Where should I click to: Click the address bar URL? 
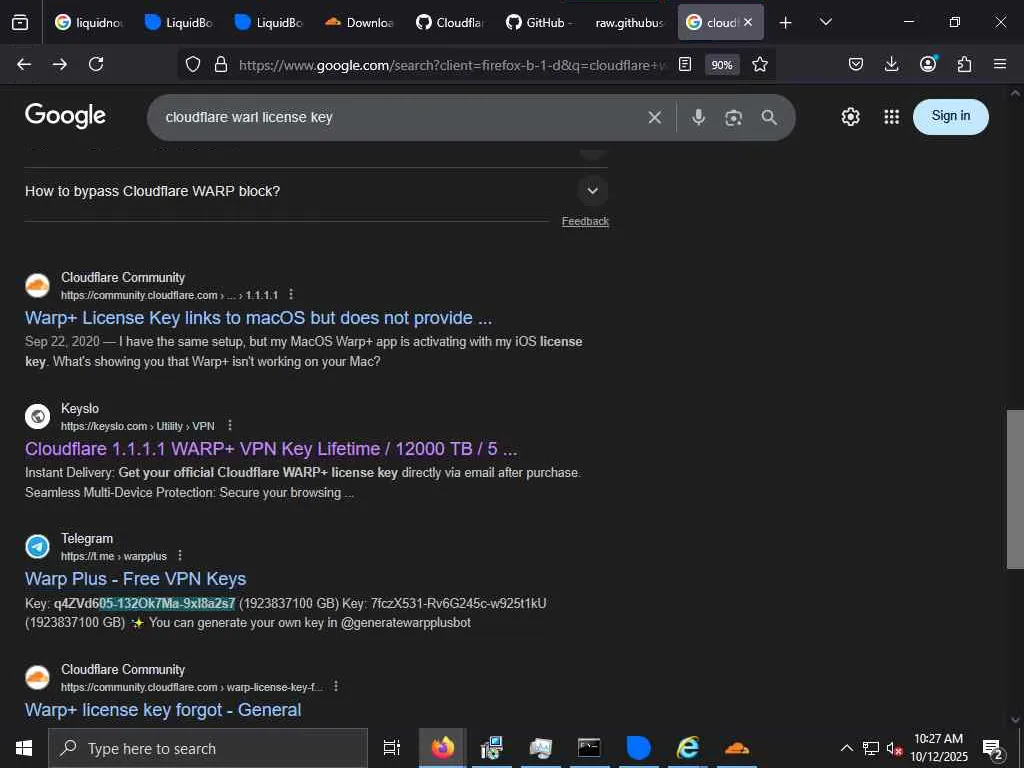coord(452,65)
